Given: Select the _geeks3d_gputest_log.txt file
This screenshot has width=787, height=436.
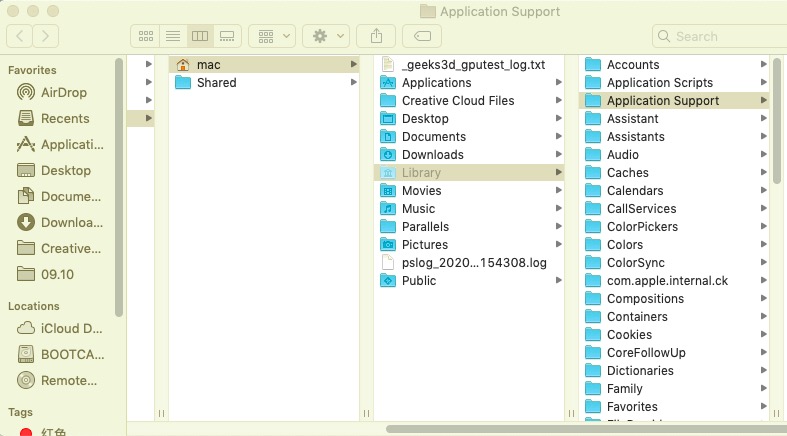Looking at the screenshot, I should (x=469, y=65).
